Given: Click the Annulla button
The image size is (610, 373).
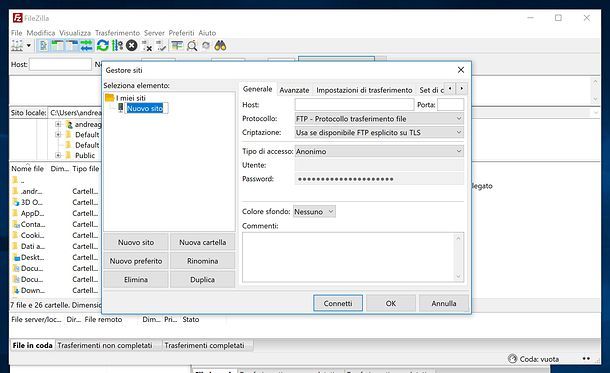Looking at the screenshot, I should pyautogui.click(x=443, y=303).
